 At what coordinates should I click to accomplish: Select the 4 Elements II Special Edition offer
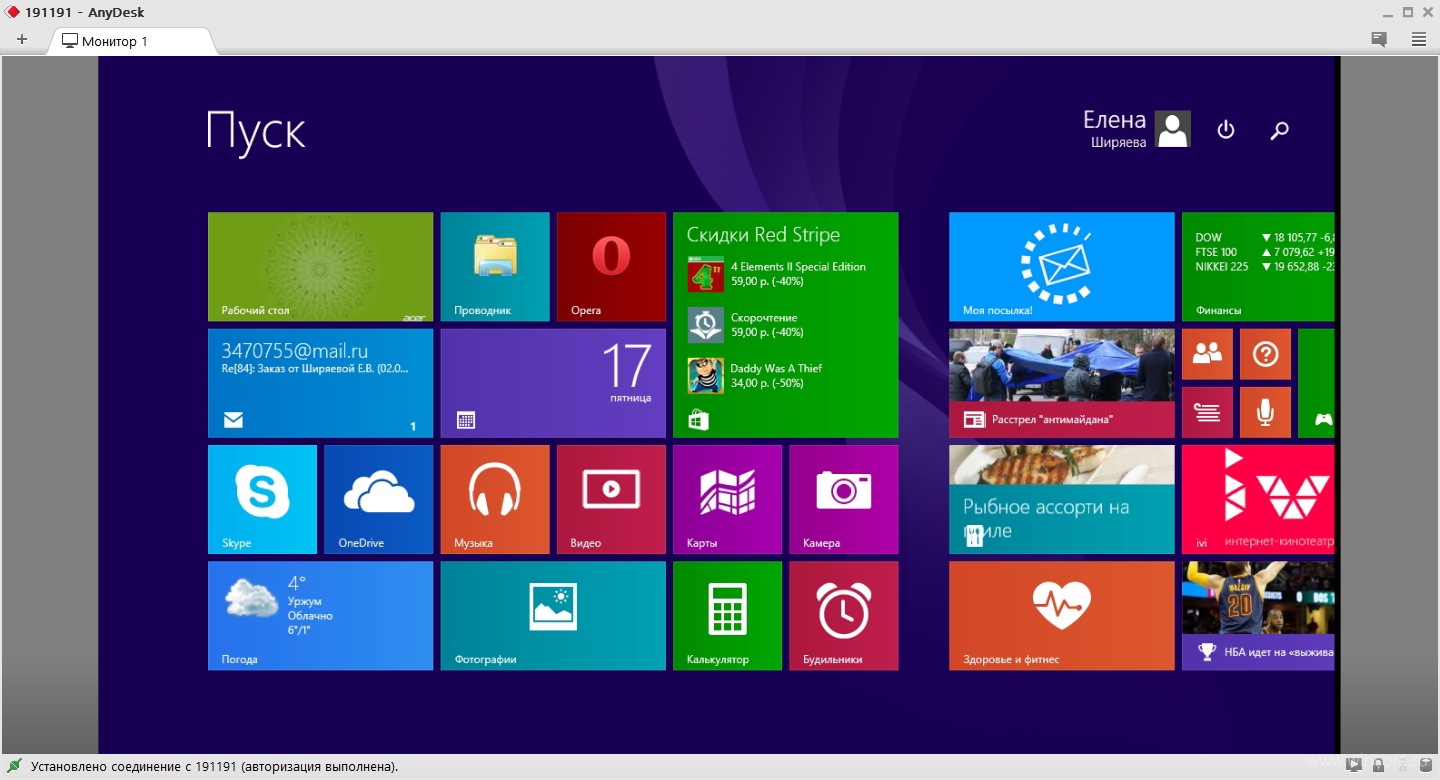(776, 274)
